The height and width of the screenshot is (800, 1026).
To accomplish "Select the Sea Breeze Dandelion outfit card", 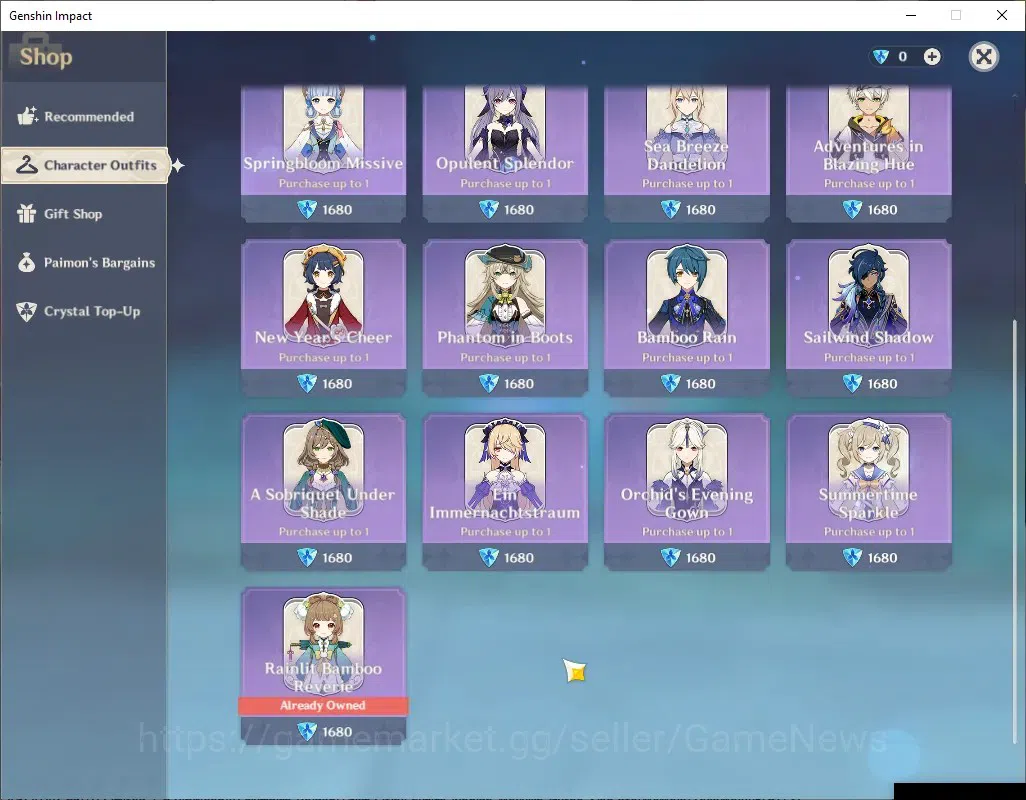I will pyautogui.click(x=686, y=154).
